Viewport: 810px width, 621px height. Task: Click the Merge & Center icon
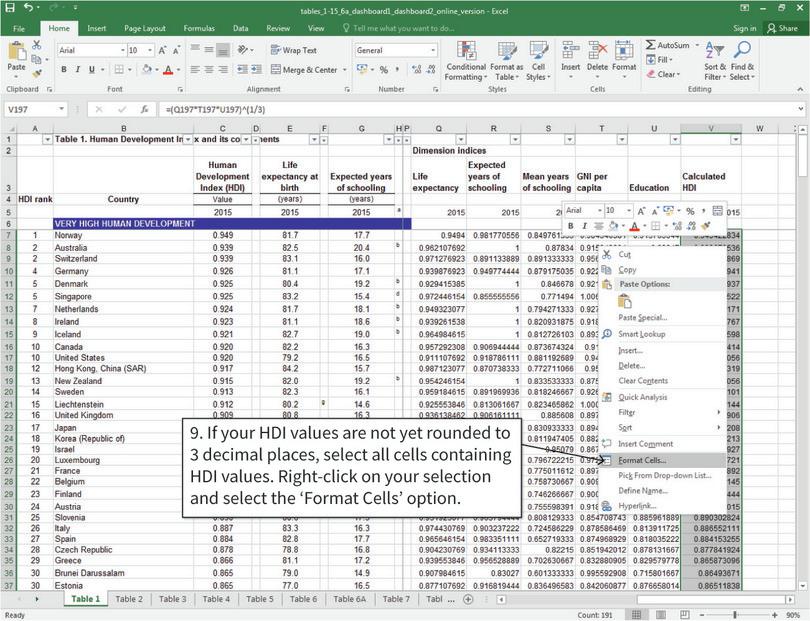(305, 69)
